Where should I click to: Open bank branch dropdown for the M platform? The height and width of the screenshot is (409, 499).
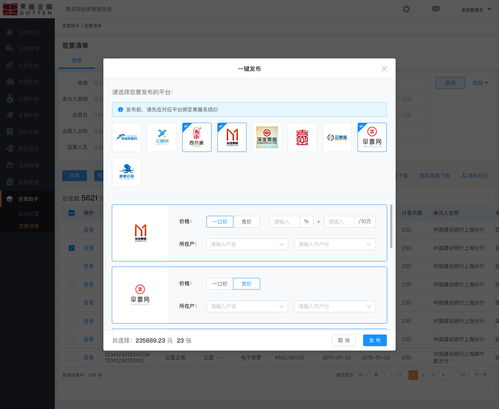pos(335,244)
